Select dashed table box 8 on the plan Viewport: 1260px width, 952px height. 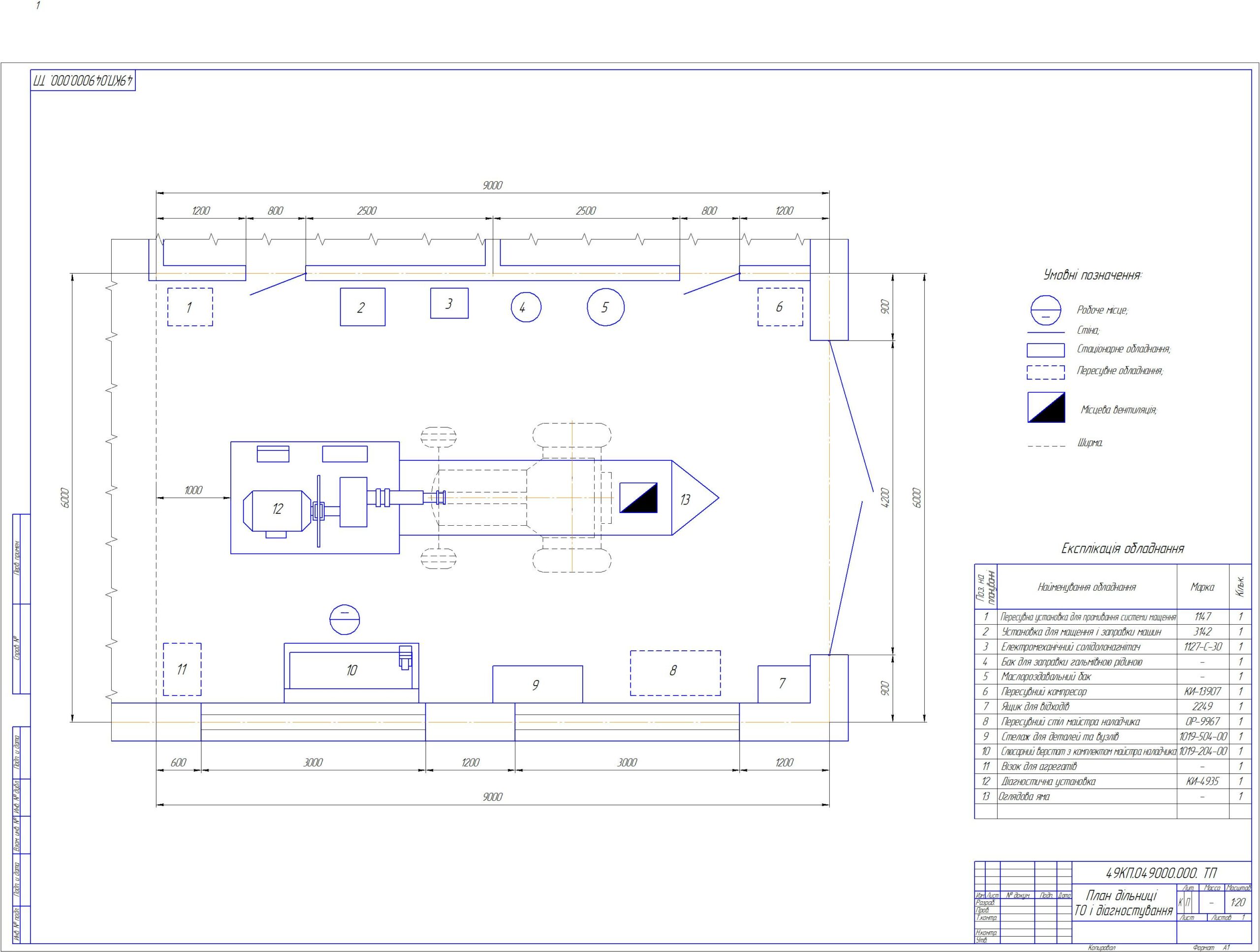(675, 673)
